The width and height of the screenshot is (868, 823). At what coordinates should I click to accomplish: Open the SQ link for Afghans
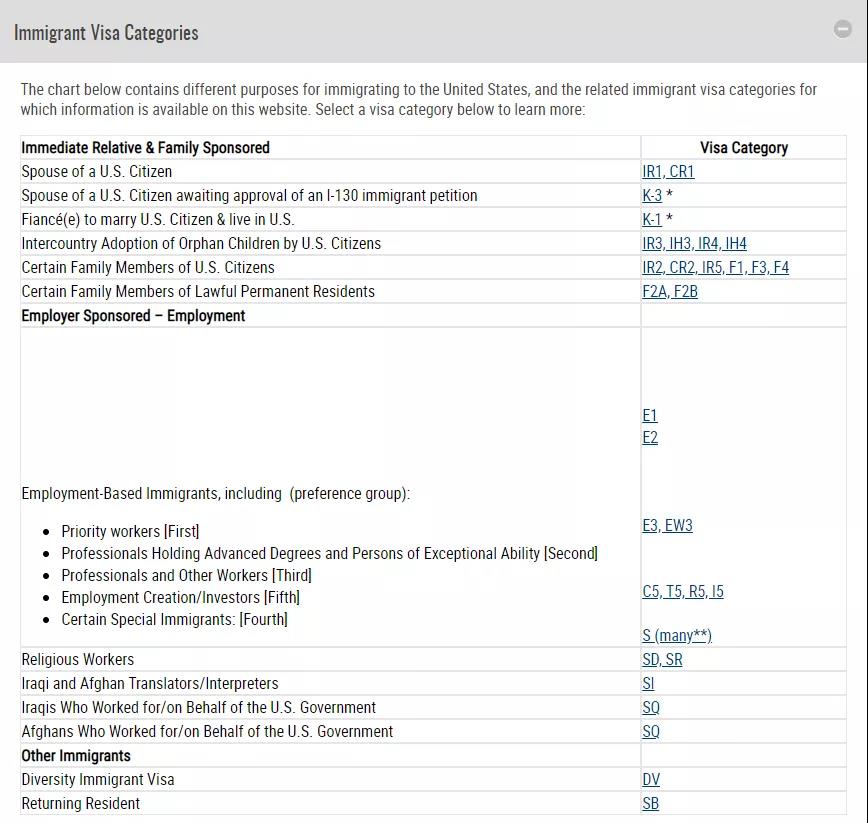[x=650, y=732]
